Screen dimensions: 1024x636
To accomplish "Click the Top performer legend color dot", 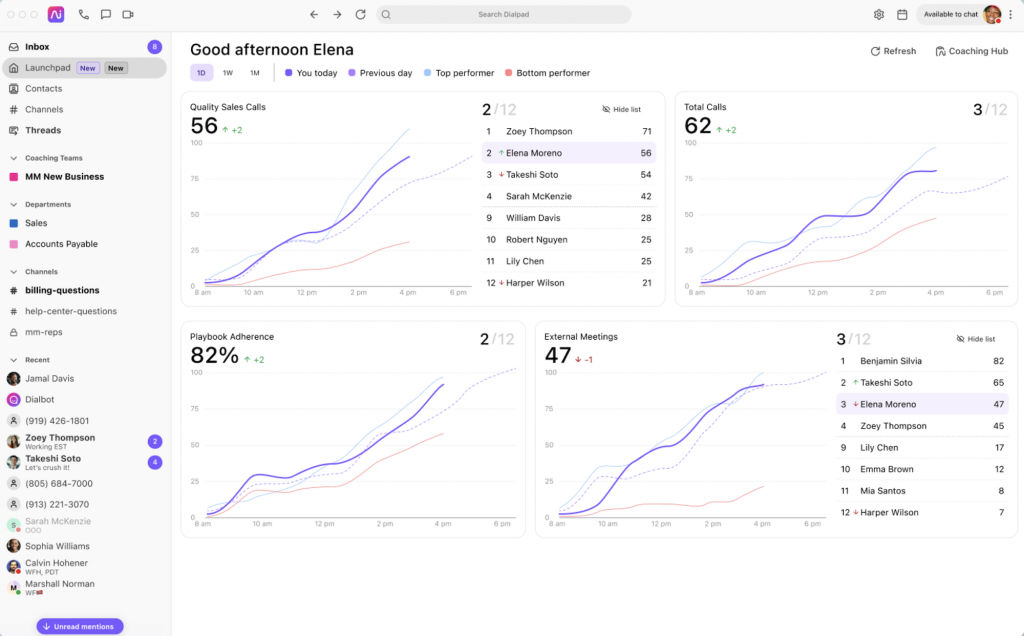I will tap(428, 73).
